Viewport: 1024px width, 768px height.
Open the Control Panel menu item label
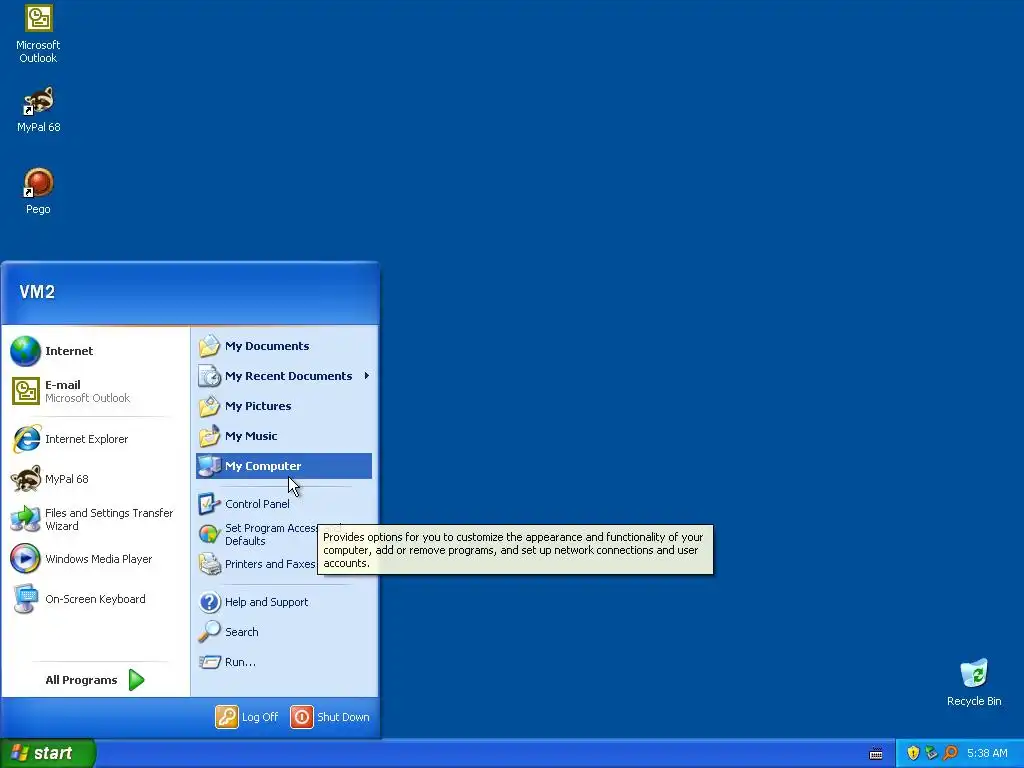point(257,504)
